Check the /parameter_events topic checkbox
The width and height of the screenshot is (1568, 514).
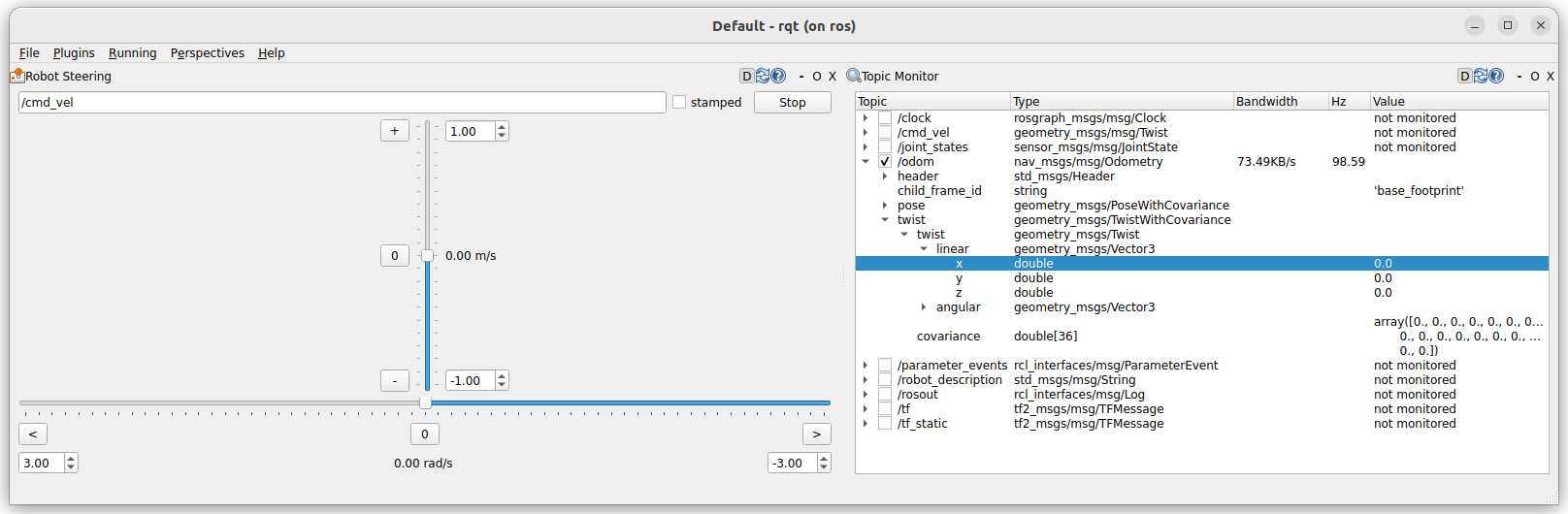coord(885,366)
